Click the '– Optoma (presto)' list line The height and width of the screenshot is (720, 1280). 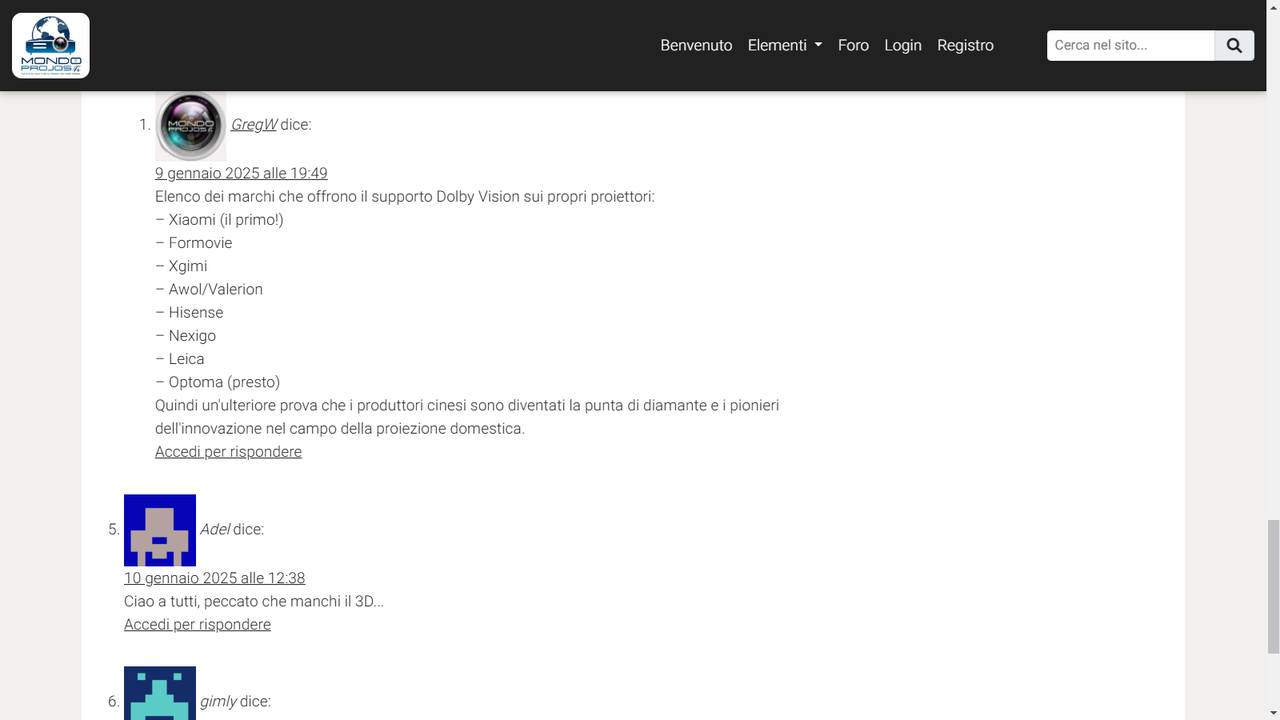(217, 382)
